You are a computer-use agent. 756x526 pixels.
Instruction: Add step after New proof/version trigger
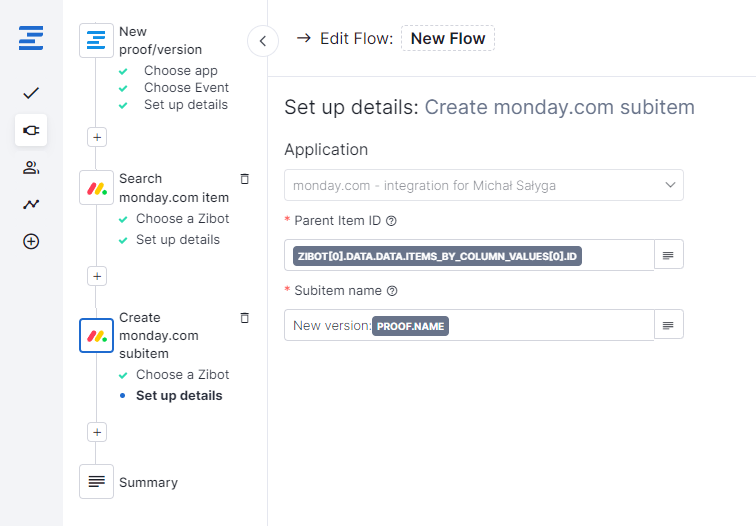(97, 137)
